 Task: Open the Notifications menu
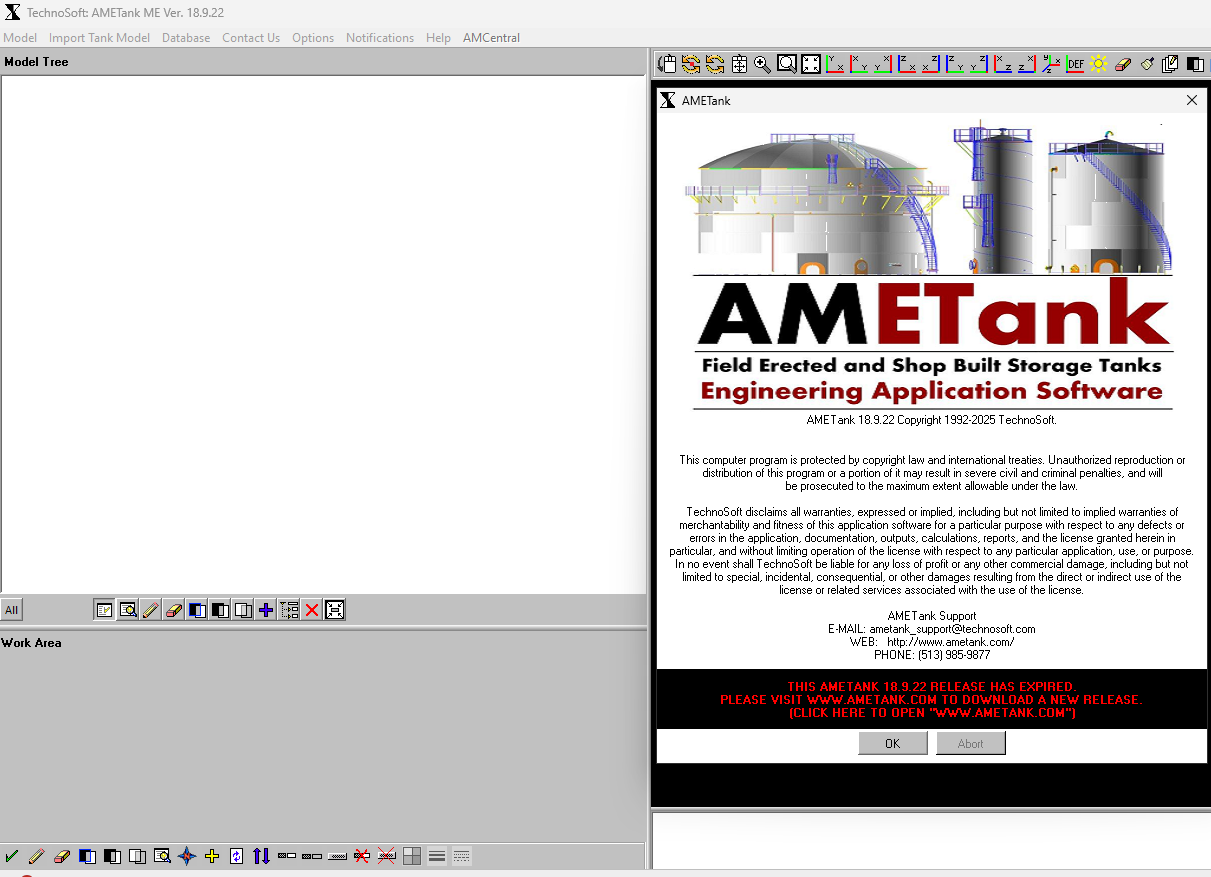tap(380, 38)
